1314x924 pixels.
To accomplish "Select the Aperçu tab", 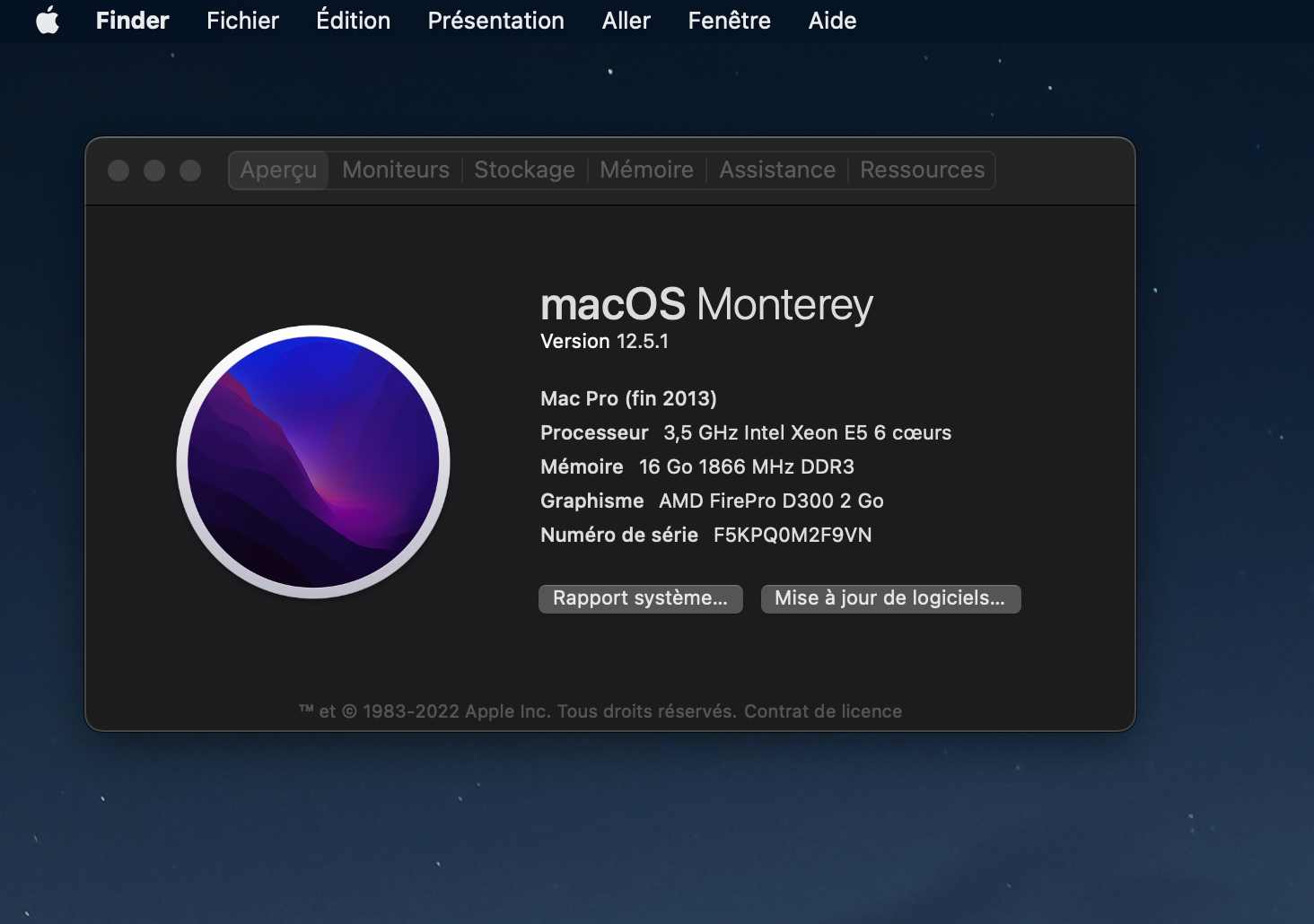I will tap(278, 170).
